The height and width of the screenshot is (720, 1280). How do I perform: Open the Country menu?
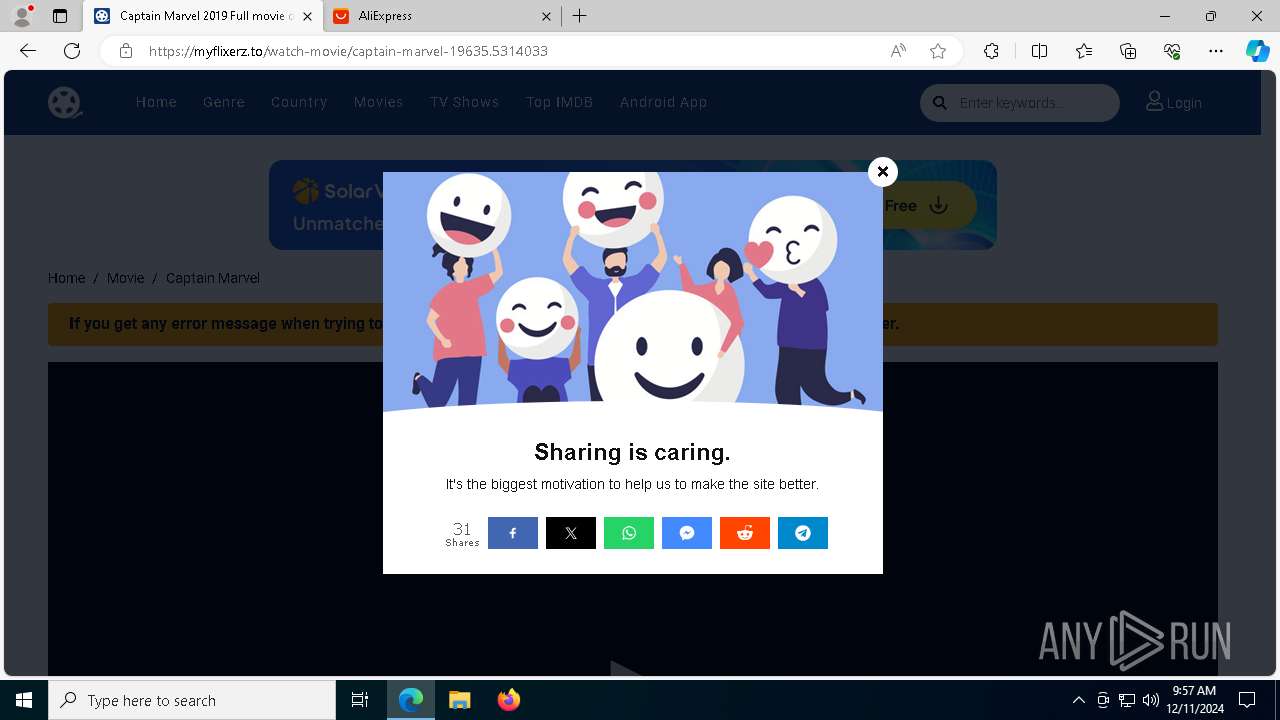pos(299,102)
